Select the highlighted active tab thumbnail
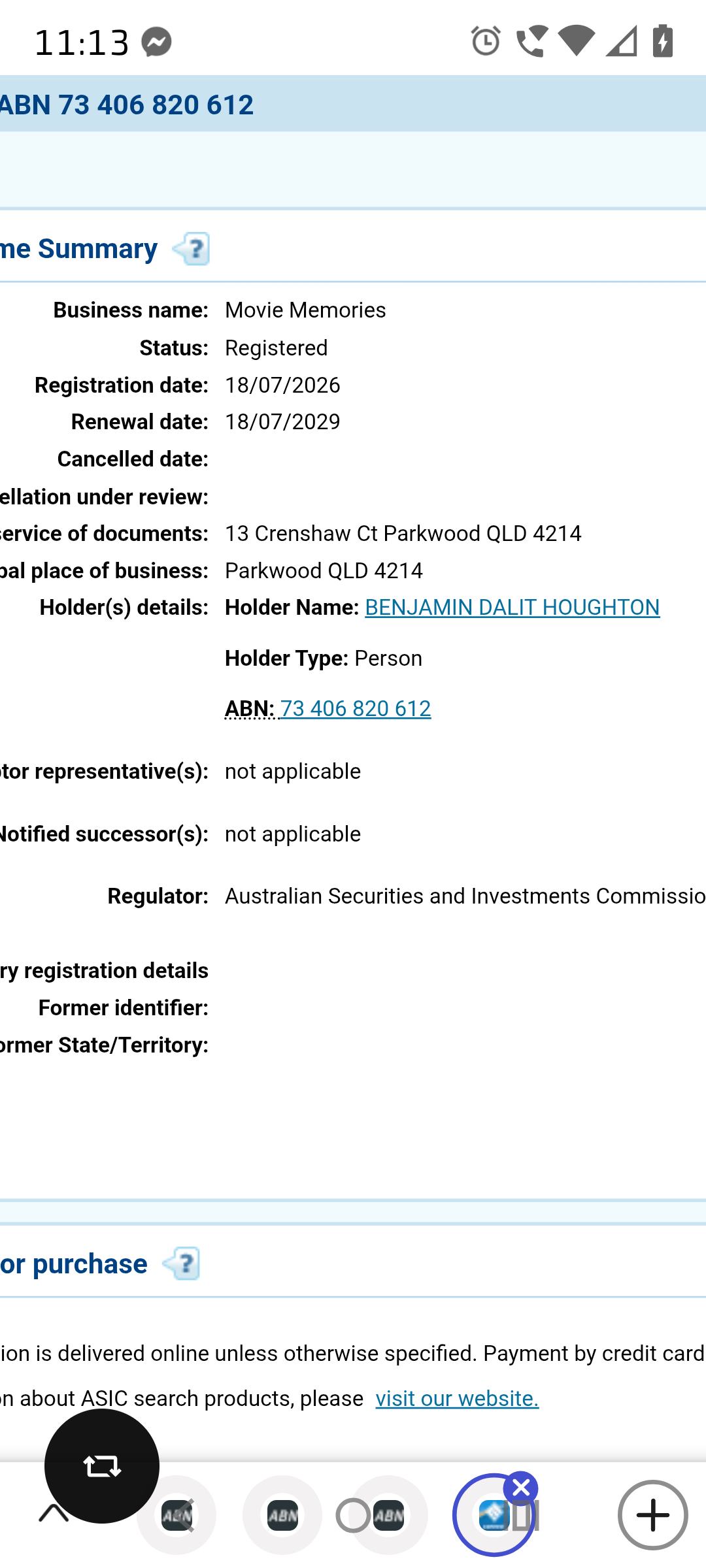 (494, 1515)
